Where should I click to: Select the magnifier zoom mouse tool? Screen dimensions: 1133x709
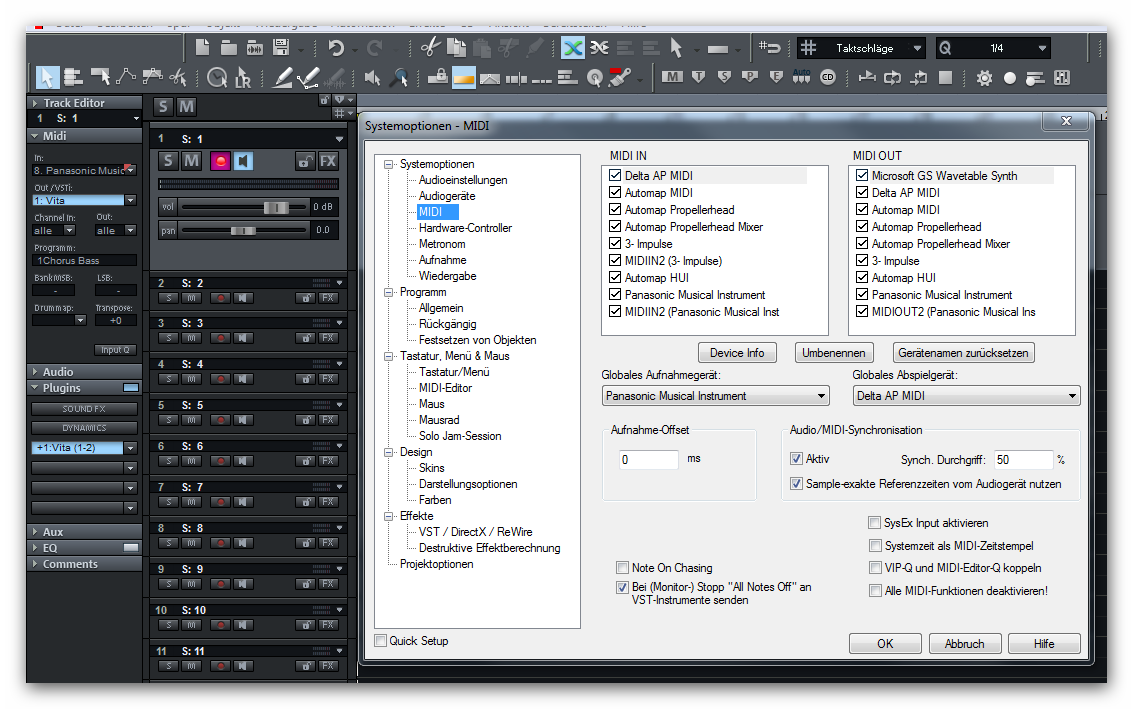[x=400, y=77]
